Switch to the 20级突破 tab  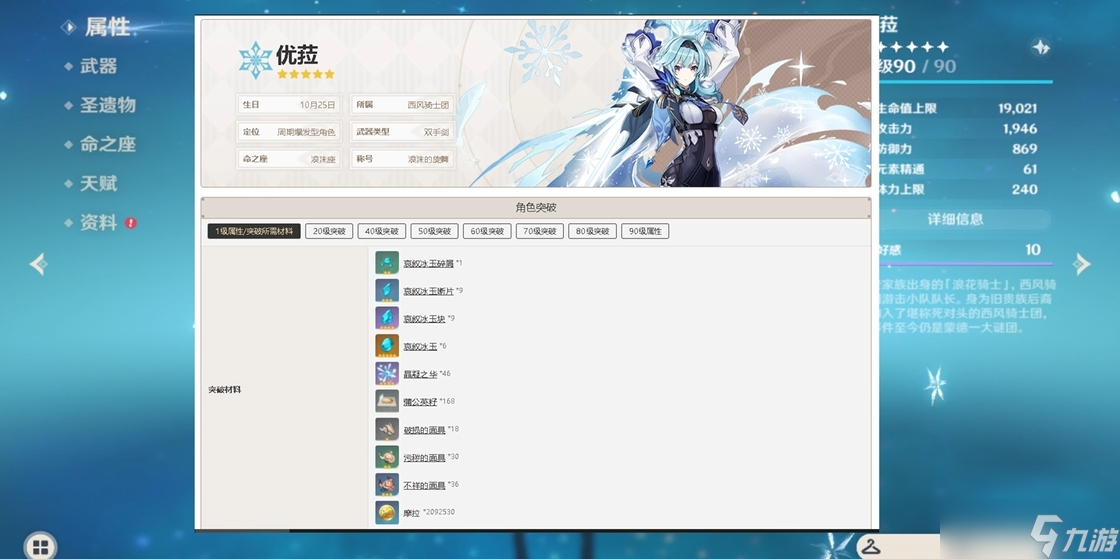(x=329, y=231)
